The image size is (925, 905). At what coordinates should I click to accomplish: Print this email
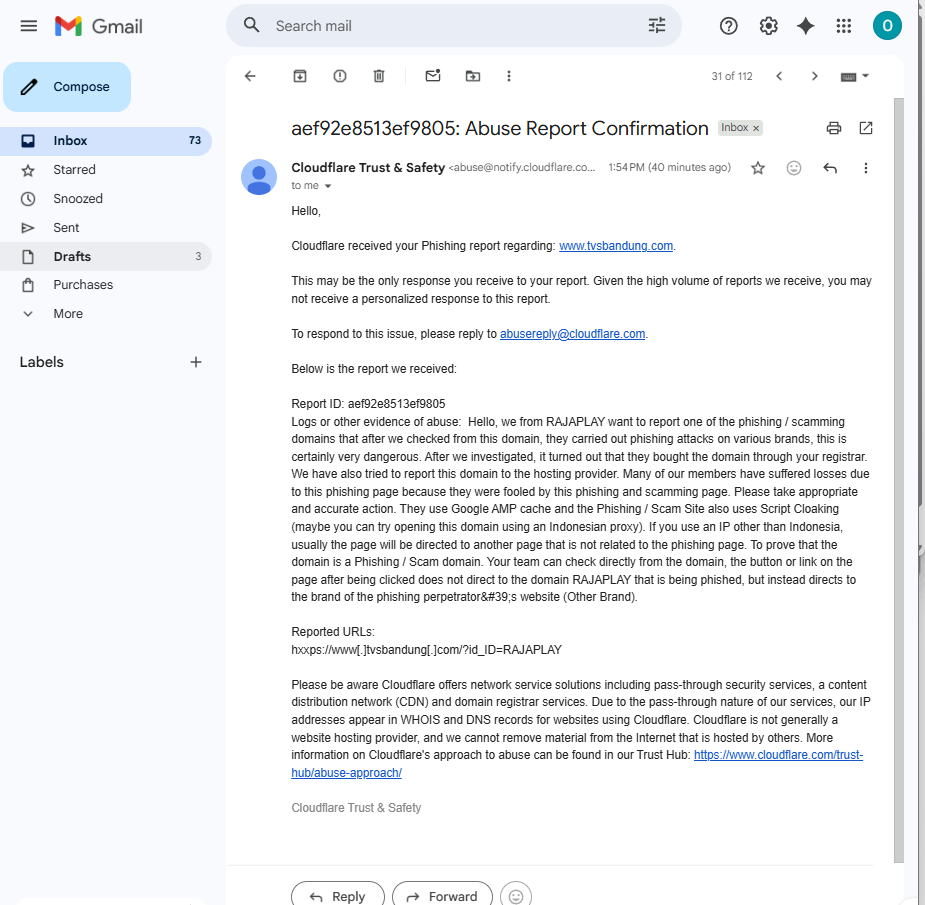pyautogui.click(x=834, y=128)
